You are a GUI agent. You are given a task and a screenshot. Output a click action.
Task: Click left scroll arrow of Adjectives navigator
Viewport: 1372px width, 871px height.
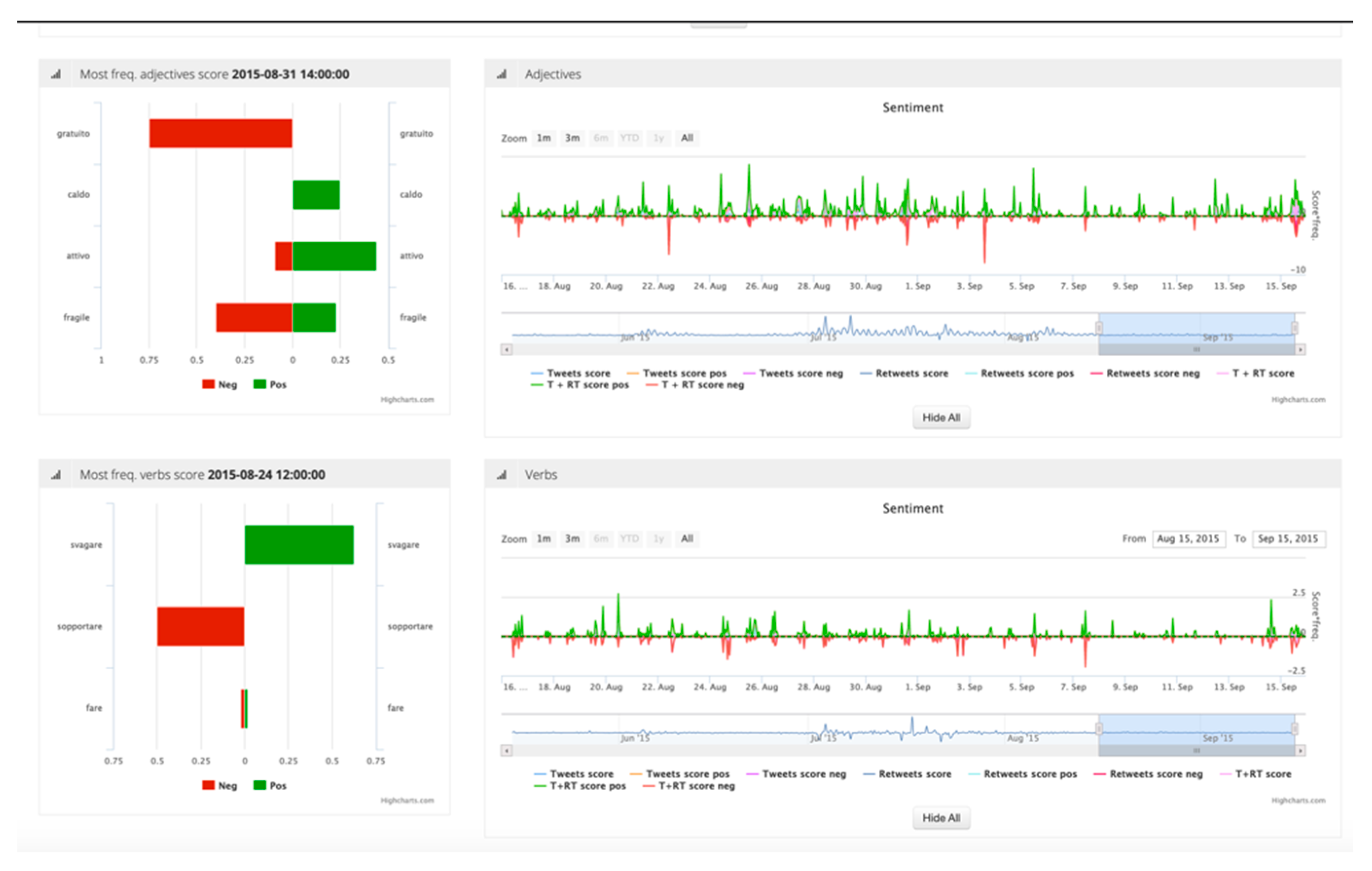click(506, 349)
